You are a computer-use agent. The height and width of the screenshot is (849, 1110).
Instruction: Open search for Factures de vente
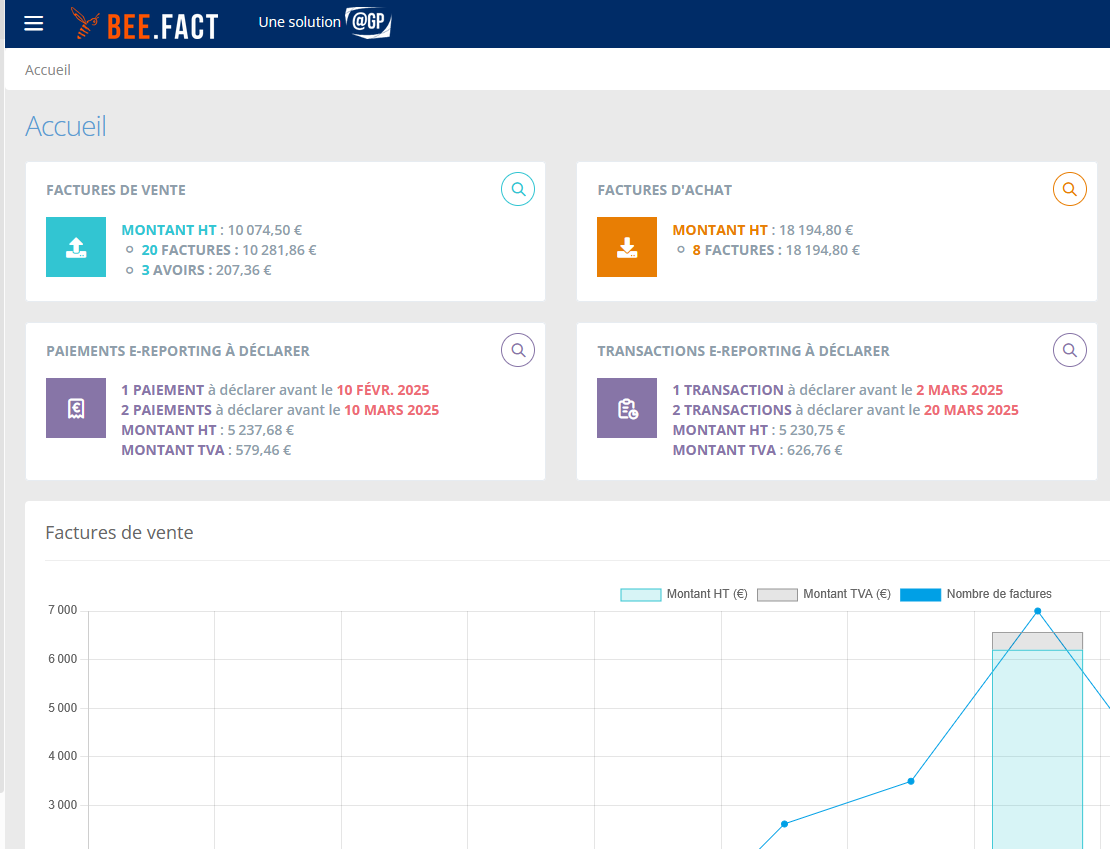coord(518,188)
